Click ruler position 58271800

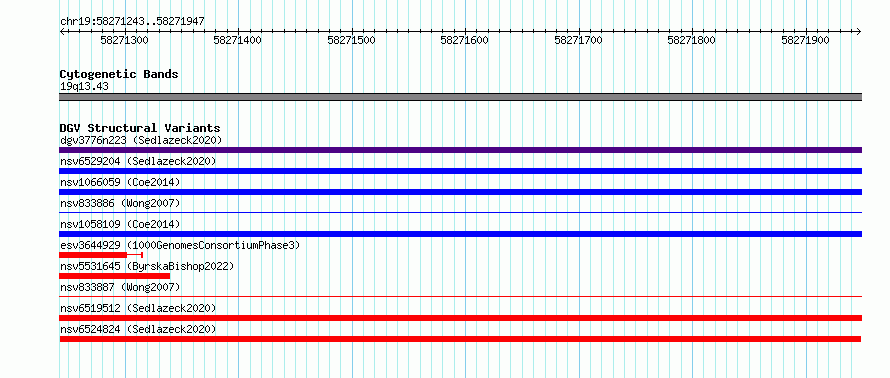692,40
